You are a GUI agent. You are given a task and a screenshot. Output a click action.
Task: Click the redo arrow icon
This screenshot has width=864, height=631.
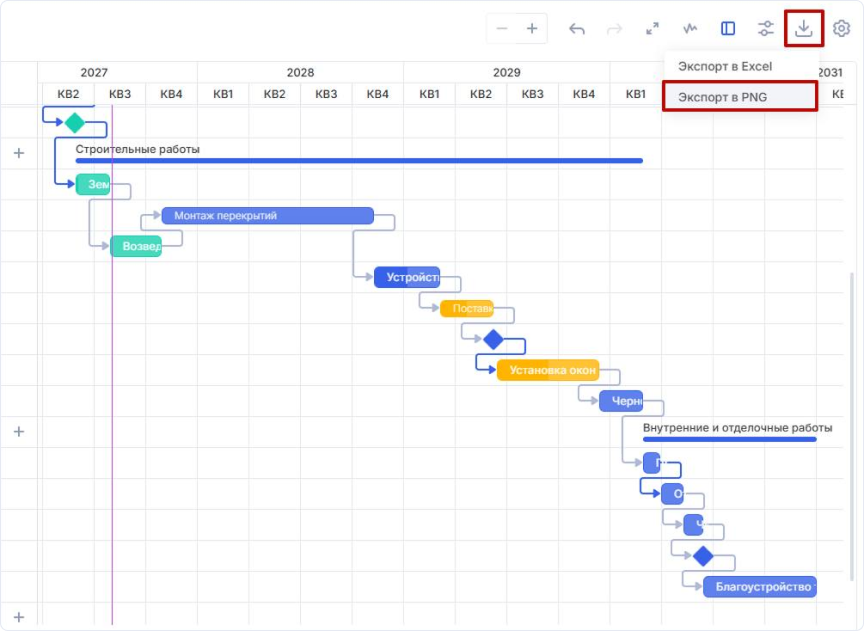pos(614,29)
